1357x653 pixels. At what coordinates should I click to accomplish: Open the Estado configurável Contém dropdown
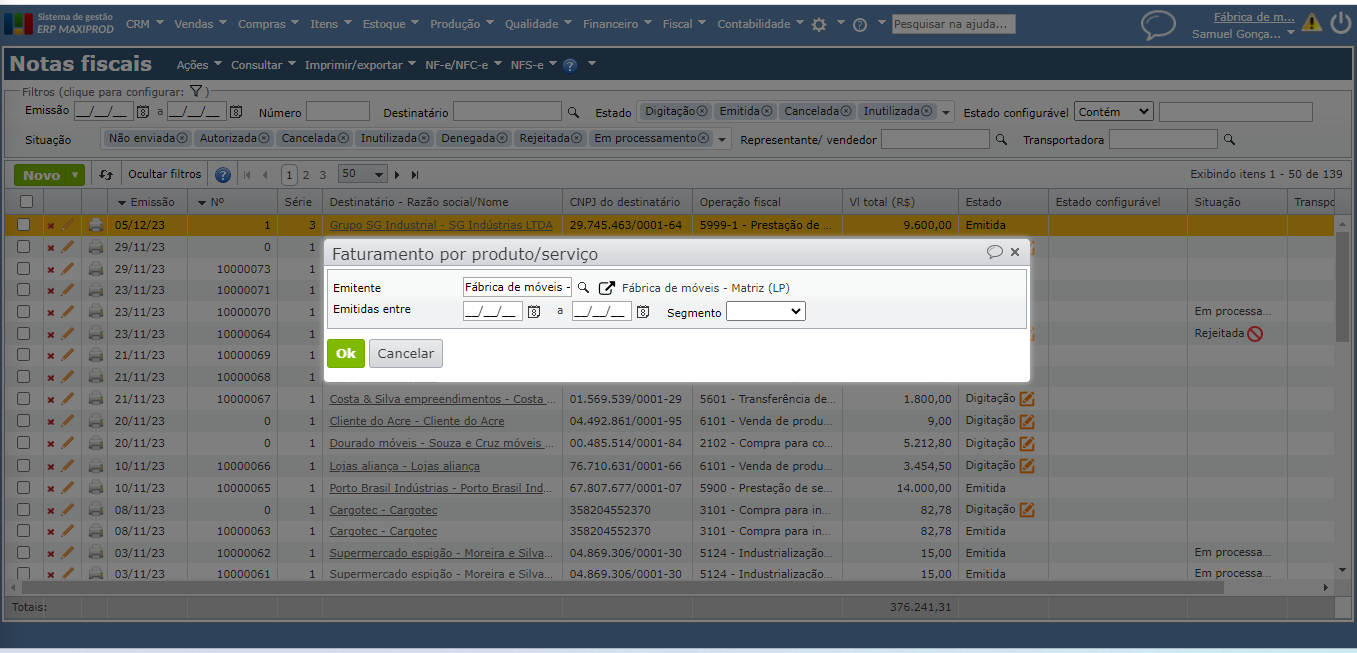(x=1114, y=112)
